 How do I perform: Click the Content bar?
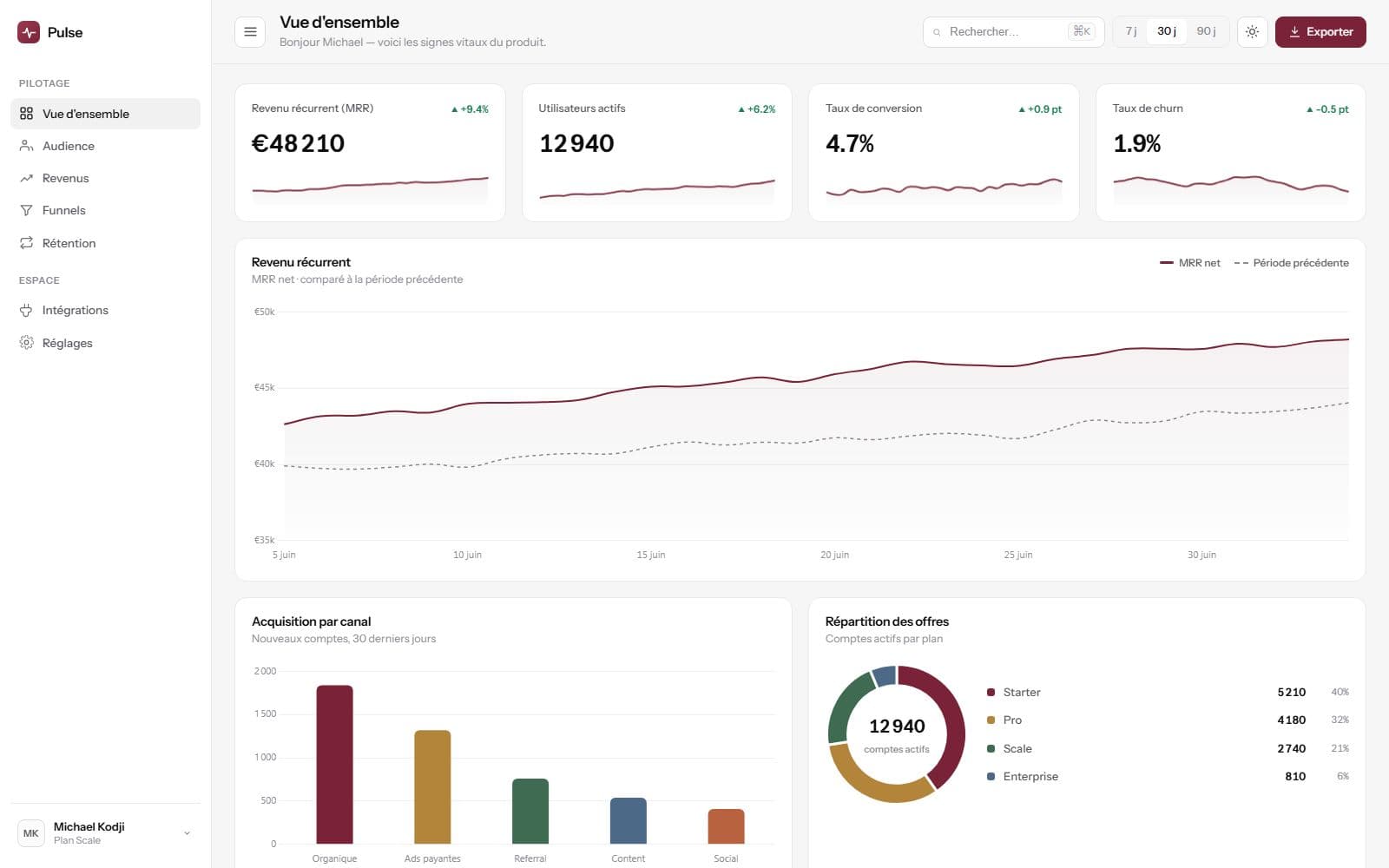629,821
